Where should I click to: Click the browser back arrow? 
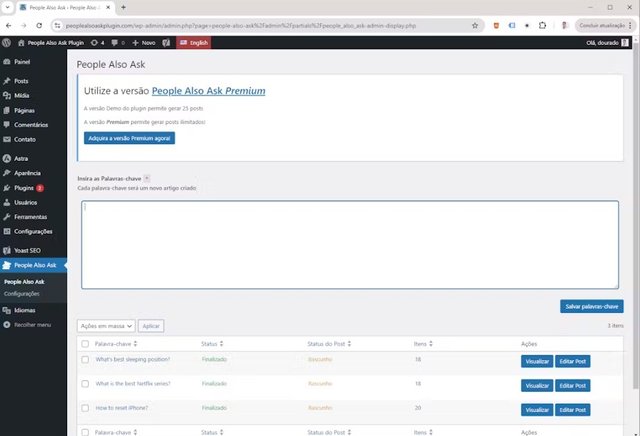[x=9, y=25]
